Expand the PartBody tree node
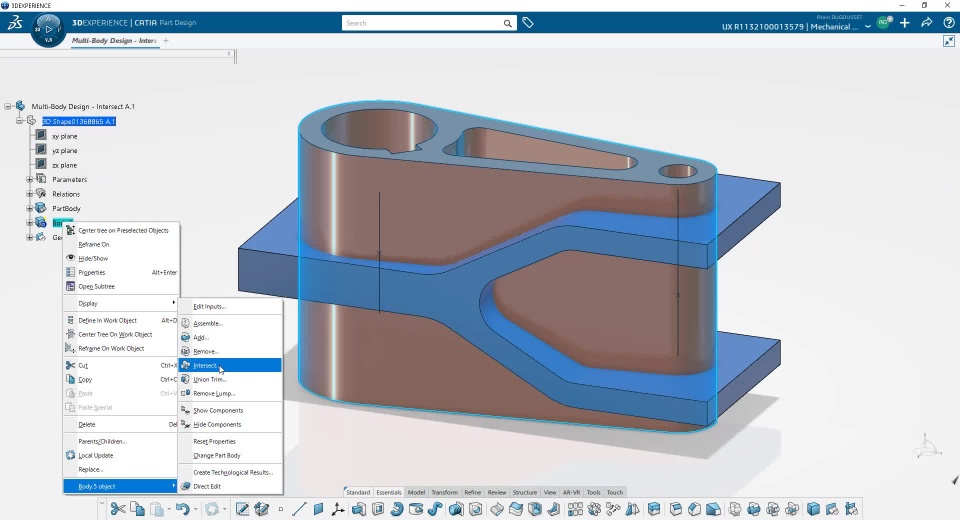The image size is (960, 520). 29,208
